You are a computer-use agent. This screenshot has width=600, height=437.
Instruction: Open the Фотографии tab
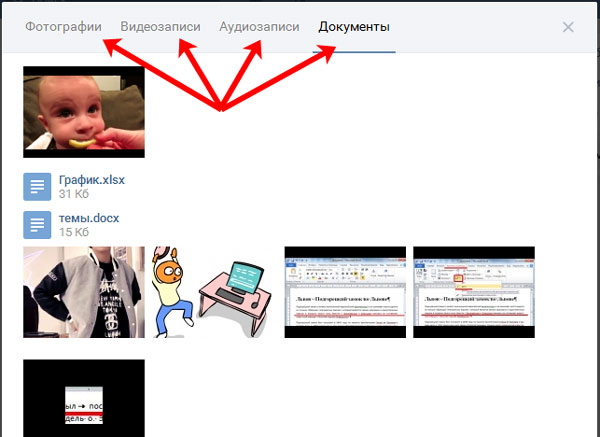(63, 27)
